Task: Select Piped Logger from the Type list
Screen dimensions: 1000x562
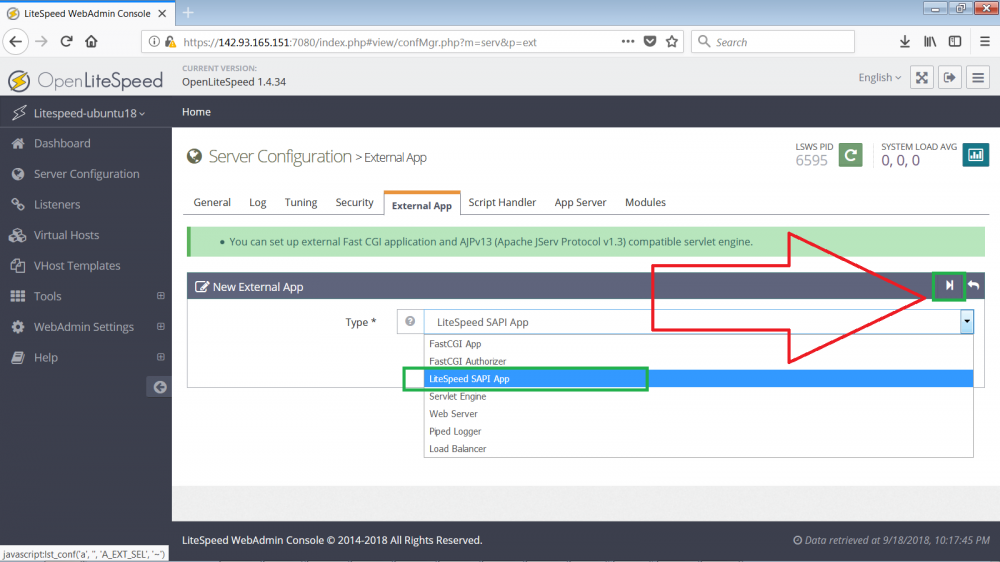Action: [x=698, y=431]
